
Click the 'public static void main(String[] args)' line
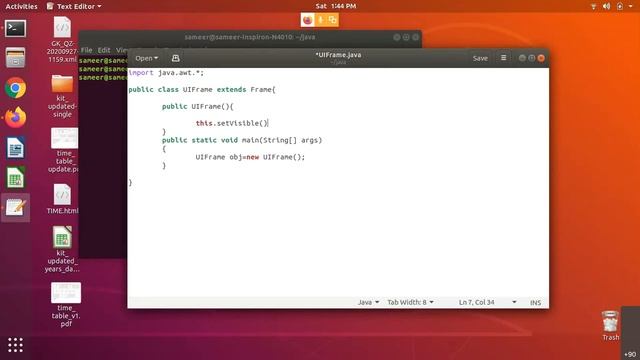[x=242, y=140]
